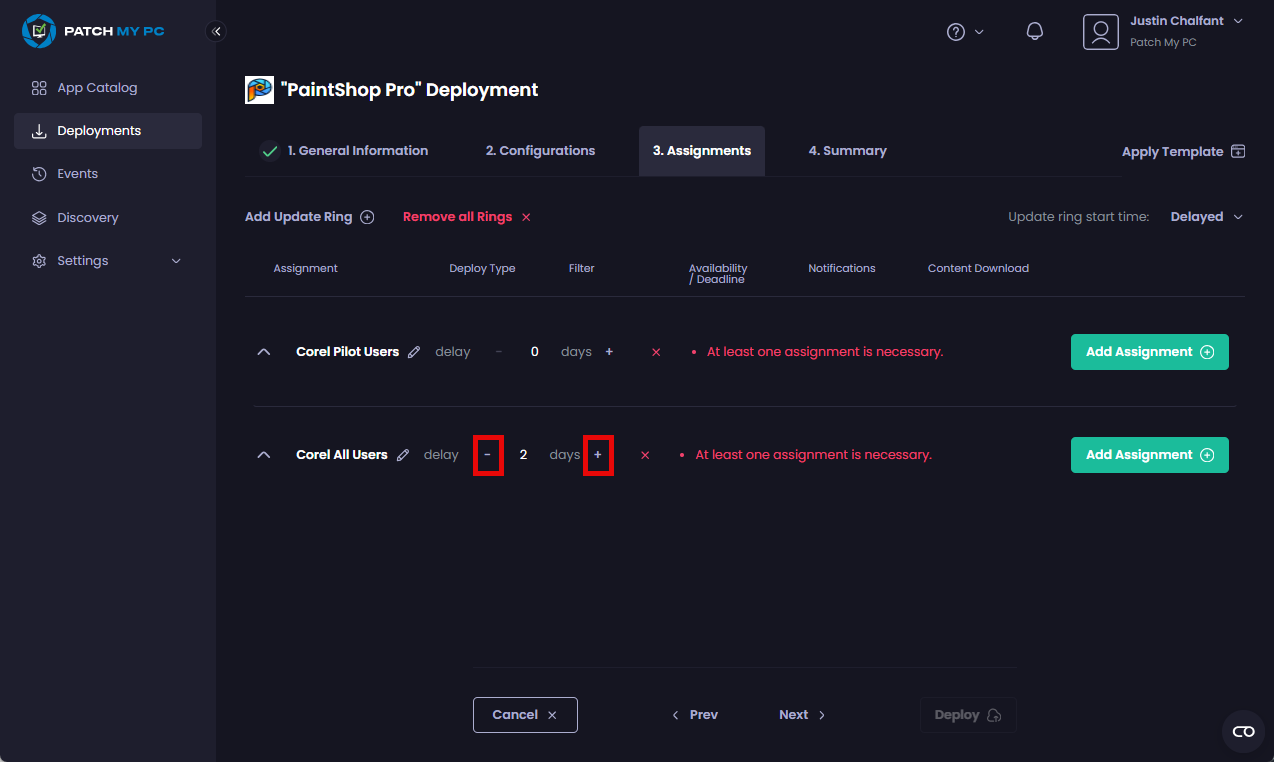The image size is (1274, 762).
Task: Click the Next button
Action: click(x=801, y=714)
